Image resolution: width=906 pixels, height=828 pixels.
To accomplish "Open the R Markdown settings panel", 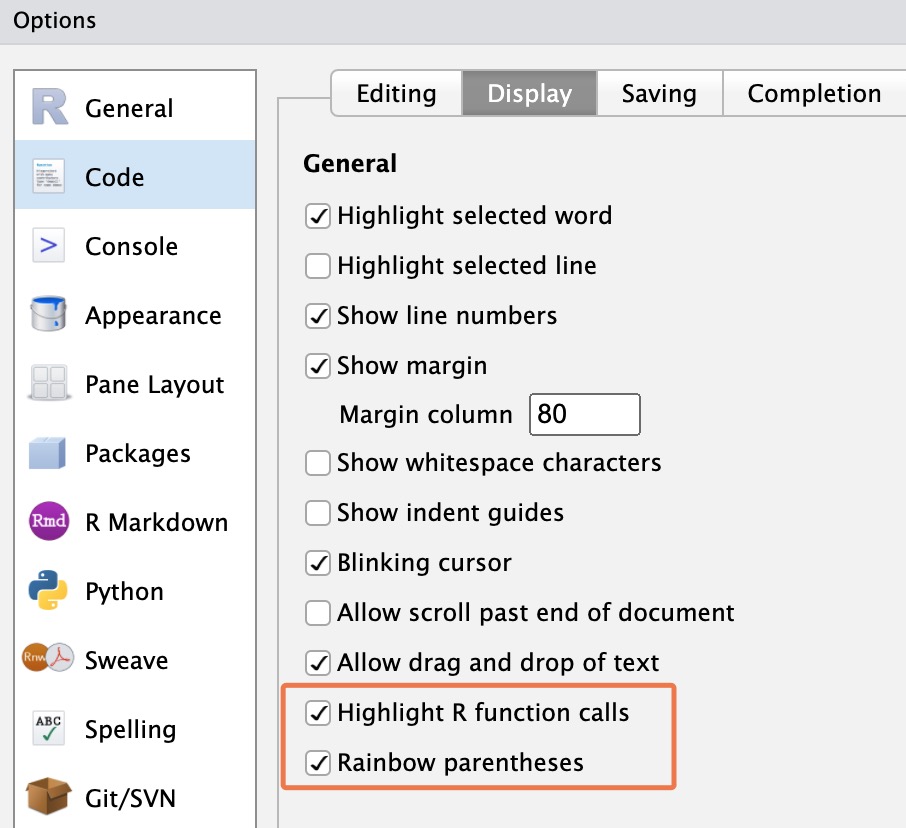I will coord(45,521).
